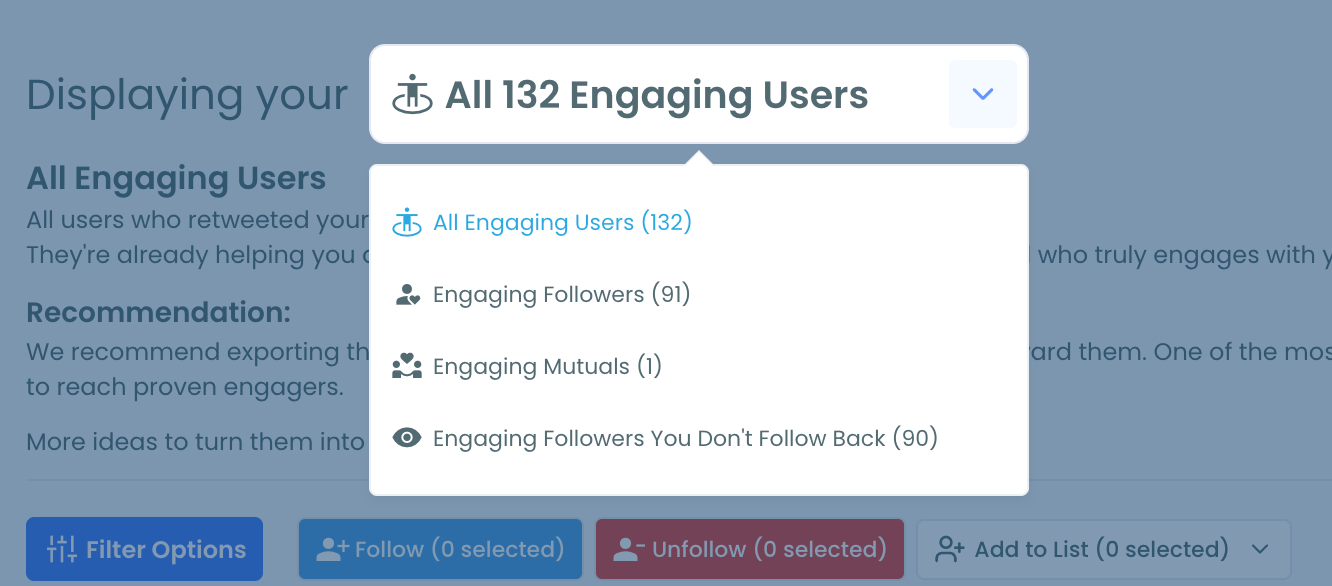Click the remove-person icon on Unfollow button
The image size is (1332, 586).
click(x=629, y=549)
